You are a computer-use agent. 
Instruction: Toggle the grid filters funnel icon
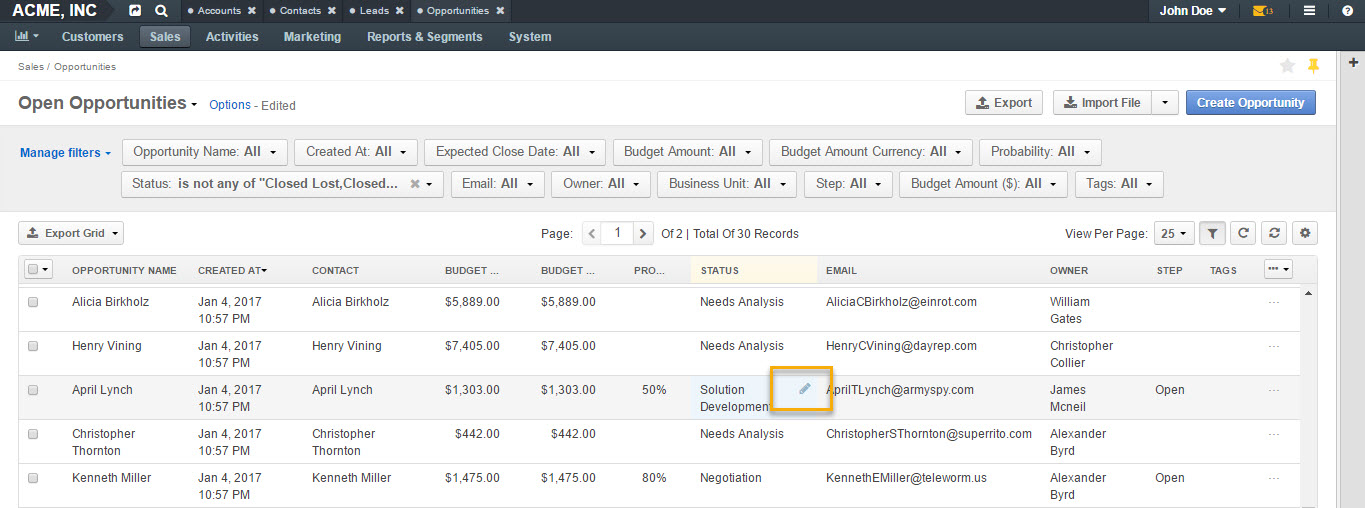click(x=1211, y=233)
